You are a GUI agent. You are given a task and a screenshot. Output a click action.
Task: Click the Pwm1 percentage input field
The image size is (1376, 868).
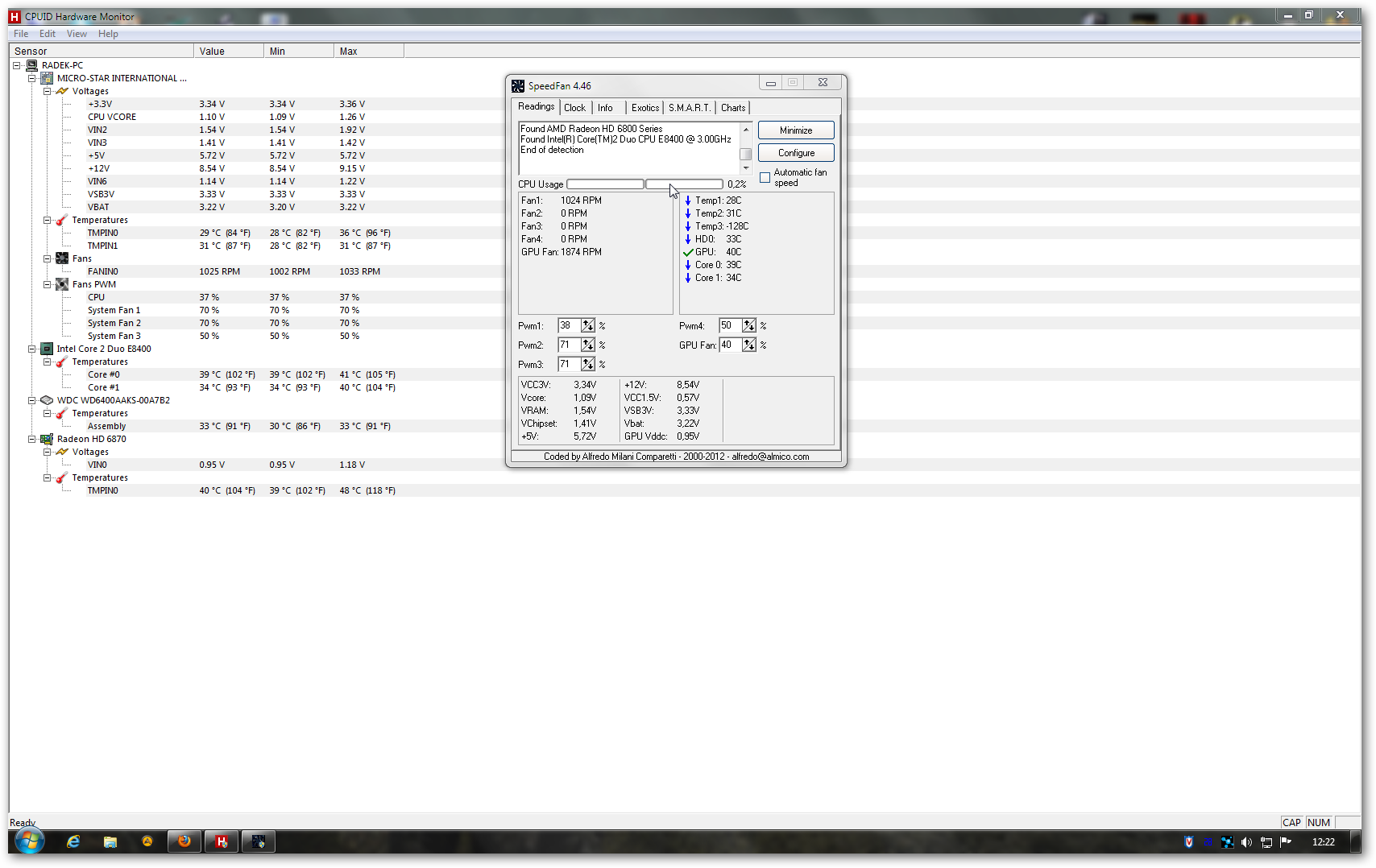[x=569, y=326]
